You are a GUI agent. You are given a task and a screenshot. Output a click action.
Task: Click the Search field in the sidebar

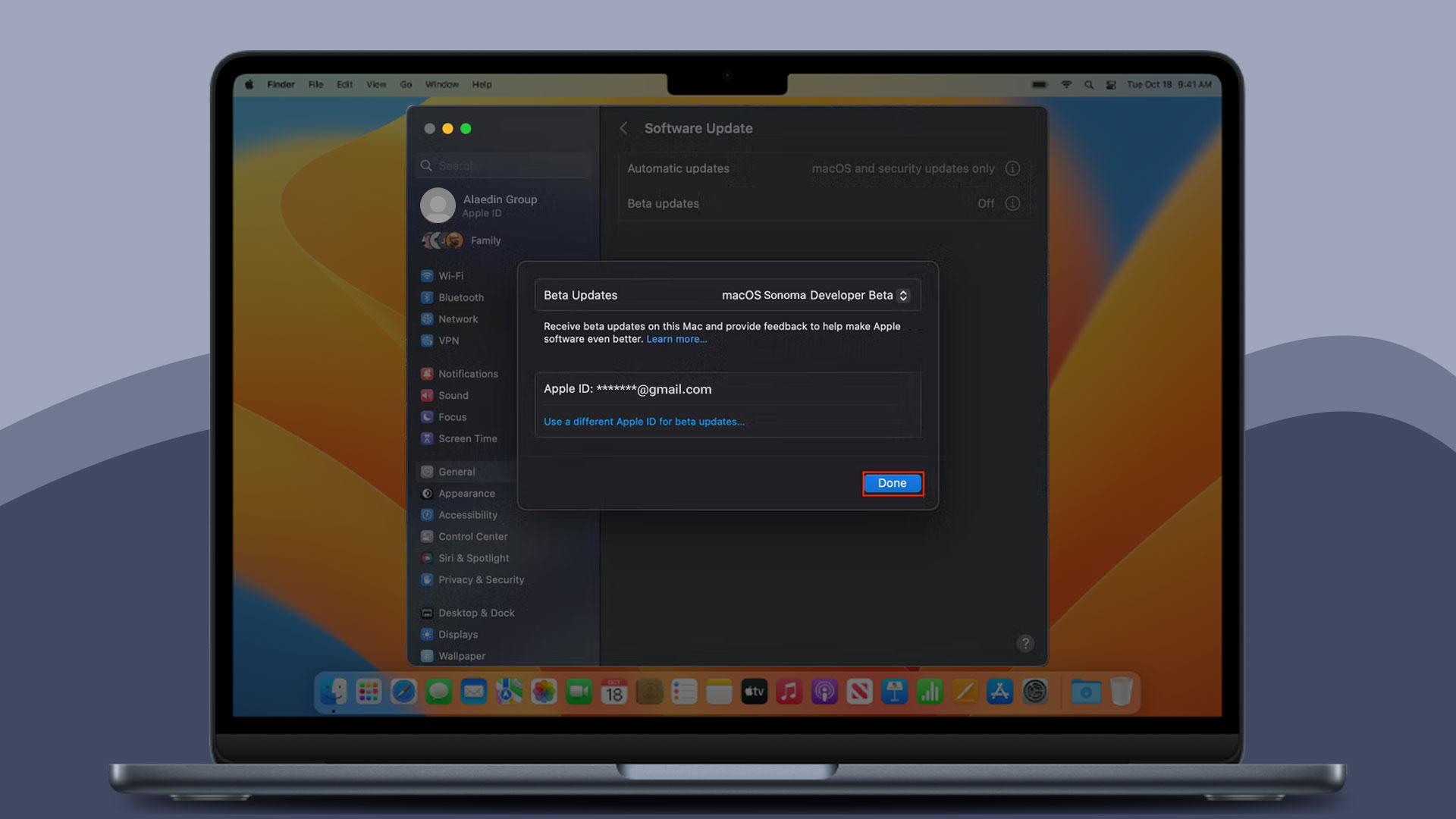point(503,165)
